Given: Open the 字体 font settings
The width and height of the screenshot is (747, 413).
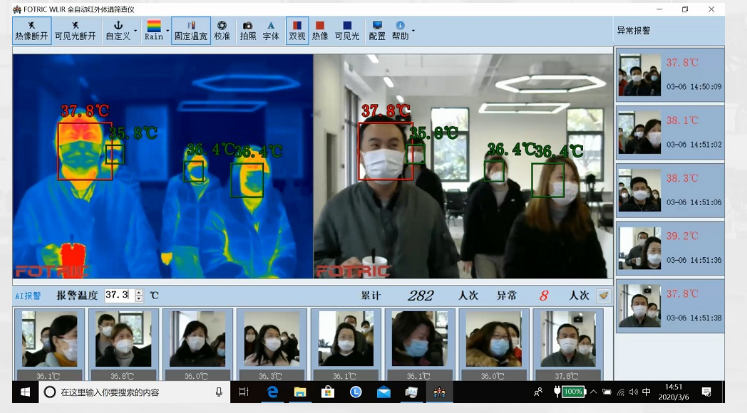Looking at the screenshot, I should pyautogui.click(x=271, y=29).
